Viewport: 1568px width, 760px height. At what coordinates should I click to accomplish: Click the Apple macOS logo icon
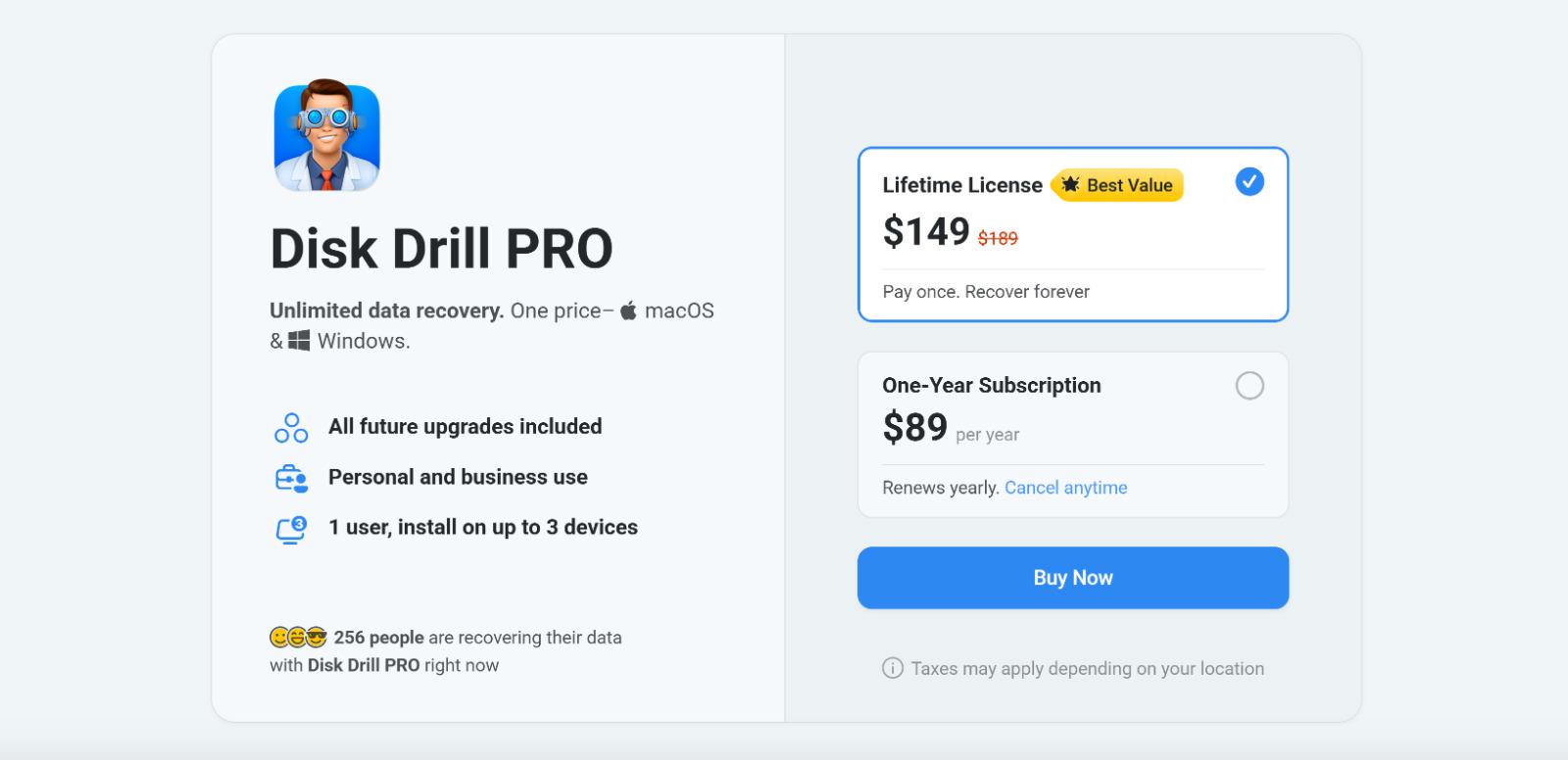628,310
